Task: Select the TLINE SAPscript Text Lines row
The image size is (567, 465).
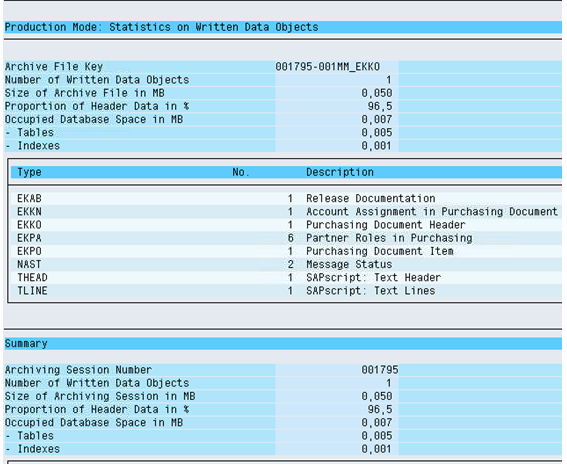Action: click(286, 291)
